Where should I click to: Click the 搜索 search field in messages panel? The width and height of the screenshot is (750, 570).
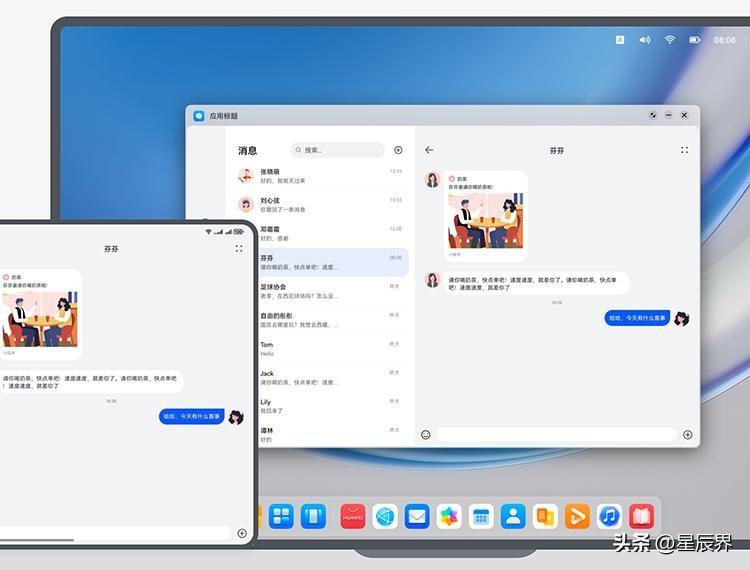point(338,150)
